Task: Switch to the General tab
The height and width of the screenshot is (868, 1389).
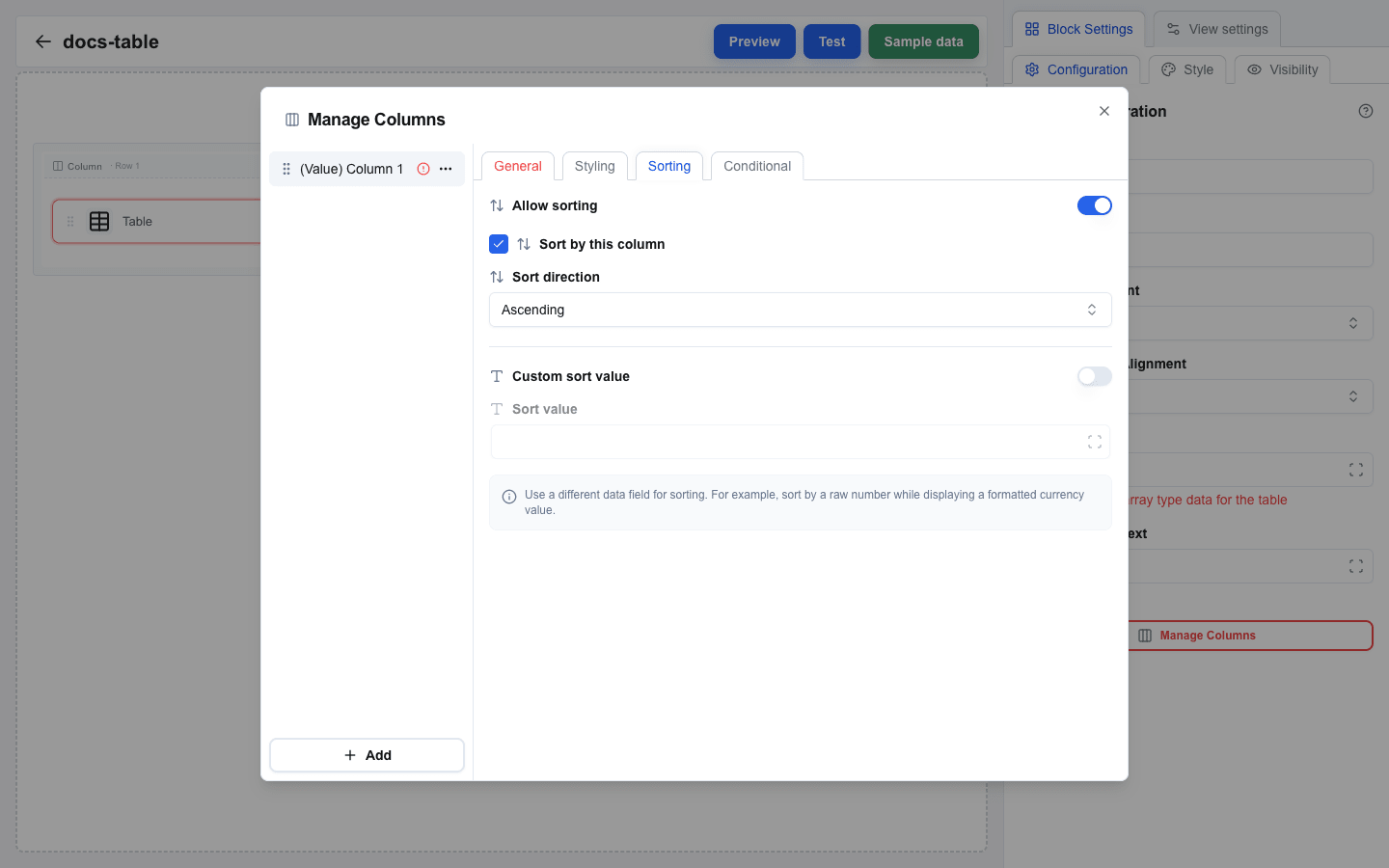Action: 518,166
